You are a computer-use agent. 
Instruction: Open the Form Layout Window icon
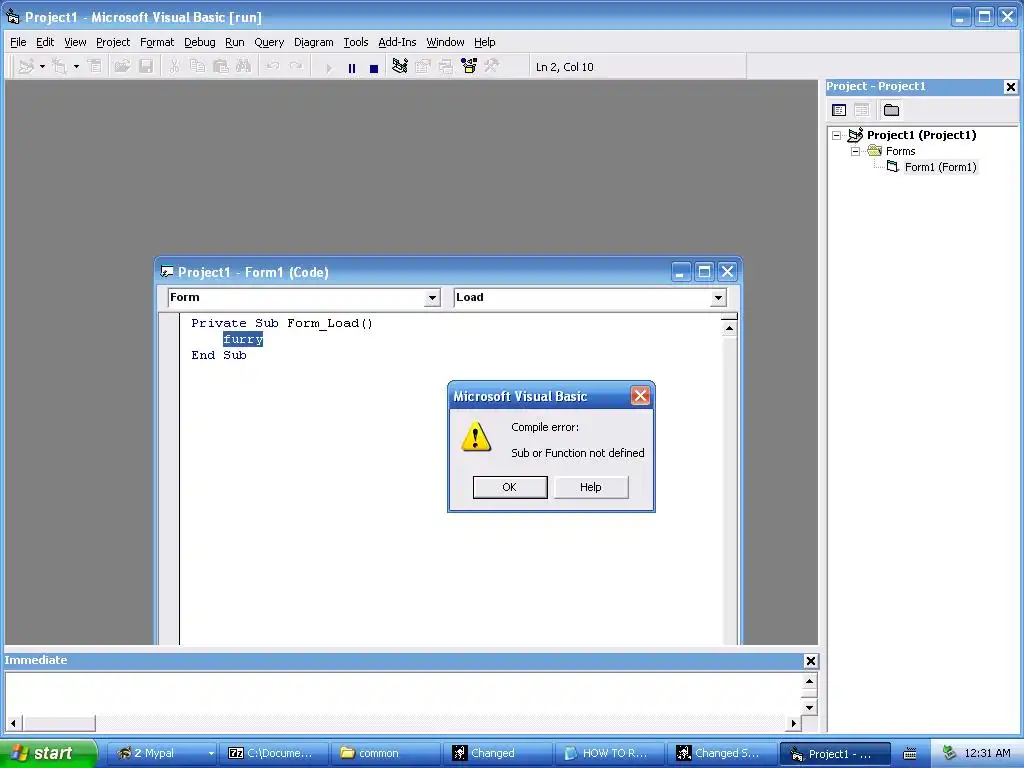point(446,66)
